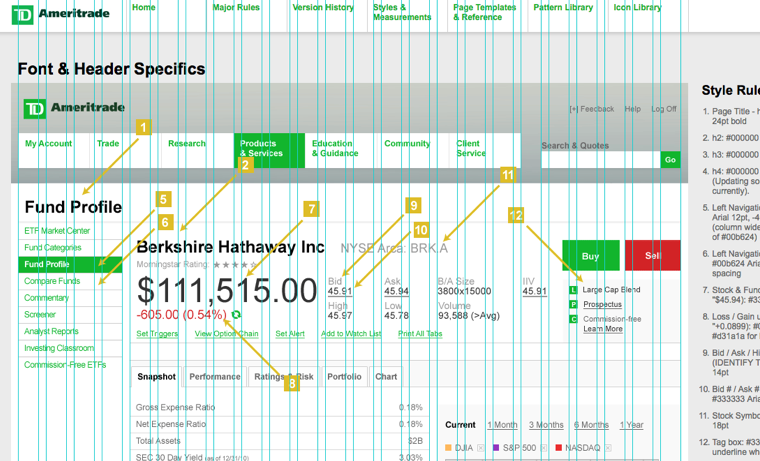Click the Morningstar Rating stars
The width and height of the screenshot is (760, 461).
(235, 265)
